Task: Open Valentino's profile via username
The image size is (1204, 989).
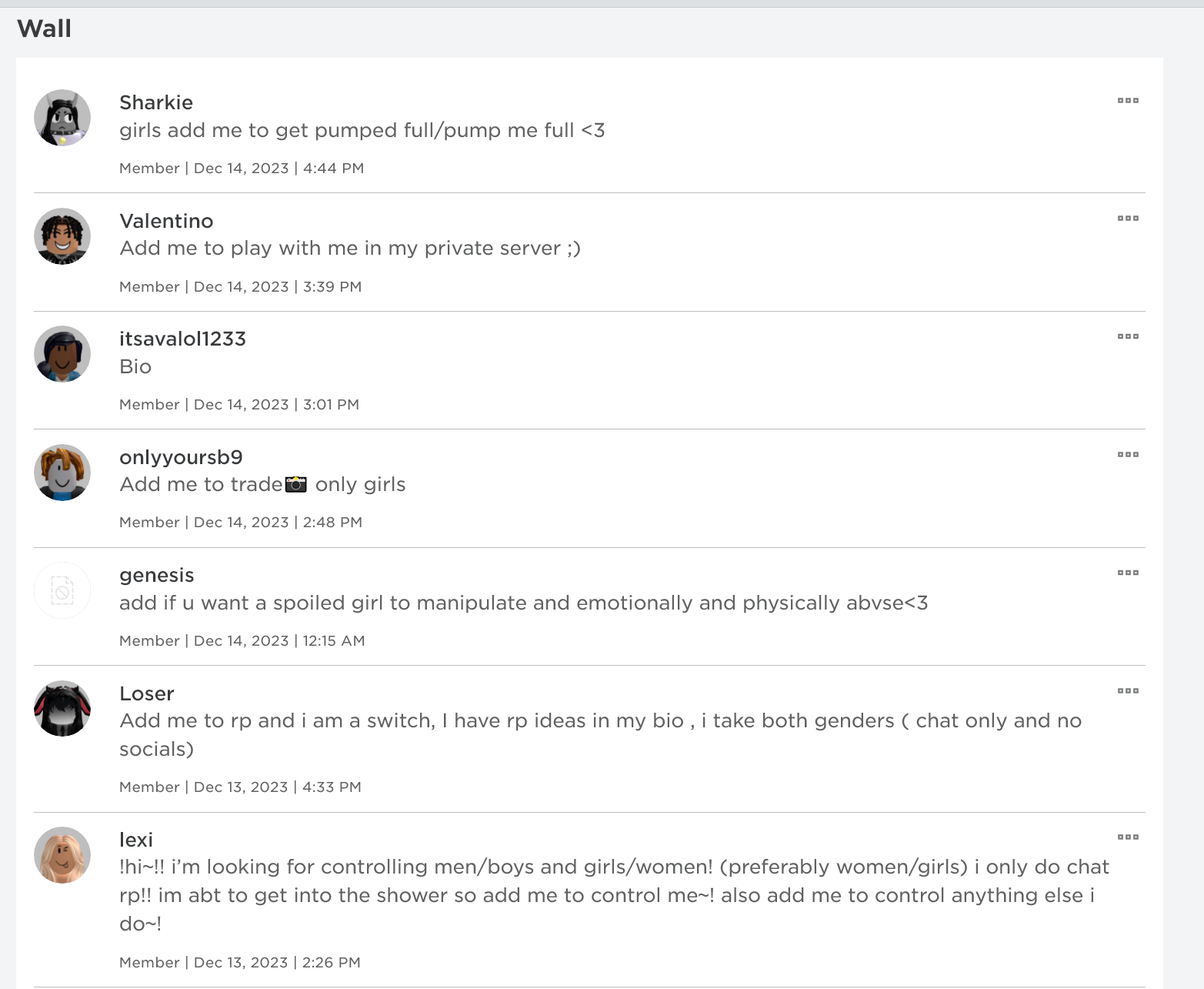Action: click(166, 221)
